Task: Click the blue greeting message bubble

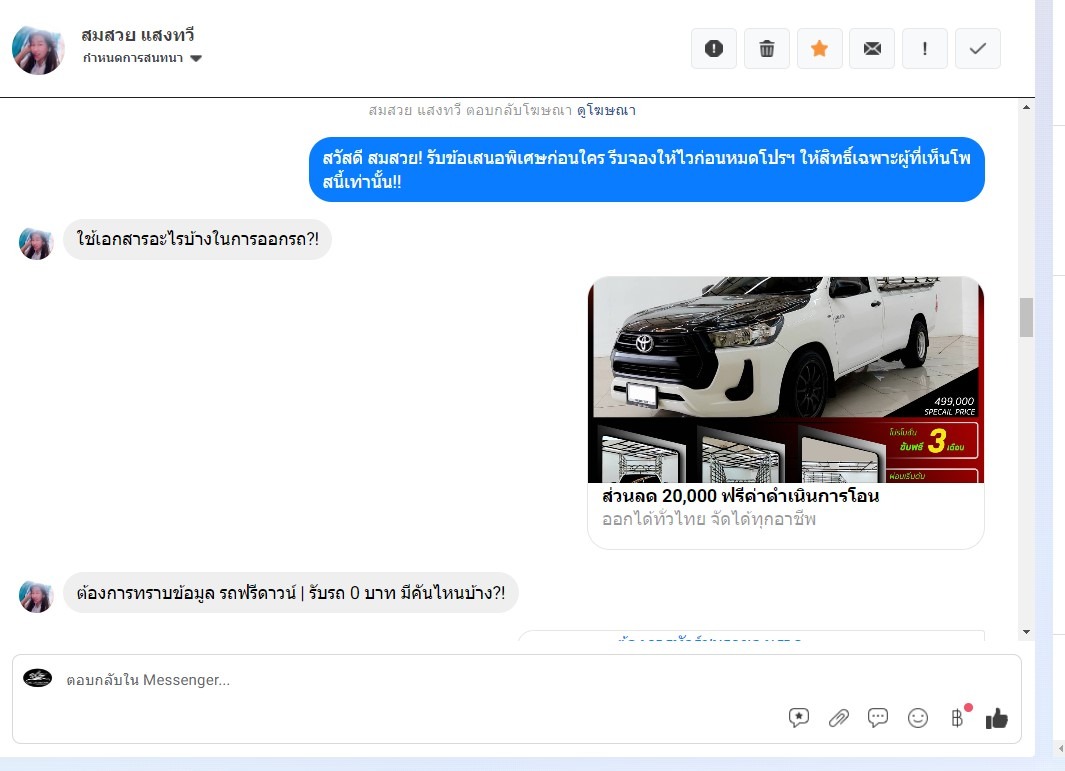Action: tap(647, 170)
